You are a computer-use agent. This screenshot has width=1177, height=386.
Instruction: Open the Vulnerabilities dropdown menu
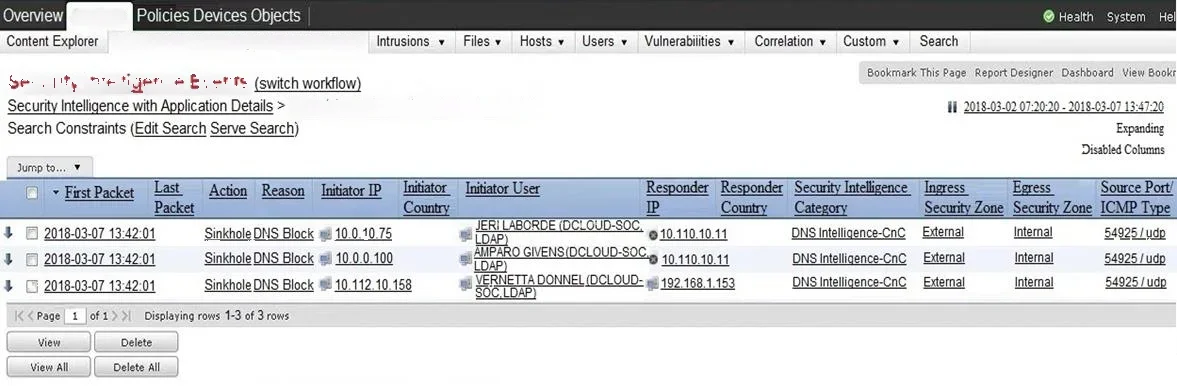689,41
